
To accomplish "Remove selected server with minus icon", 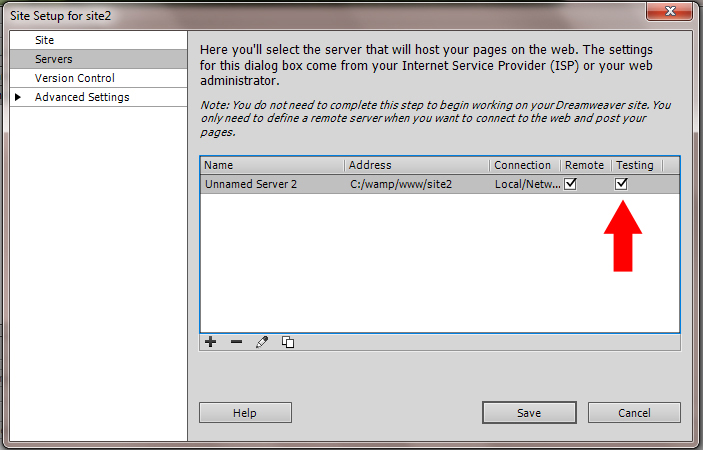I will pyautogui.click(x=236, y=342).
